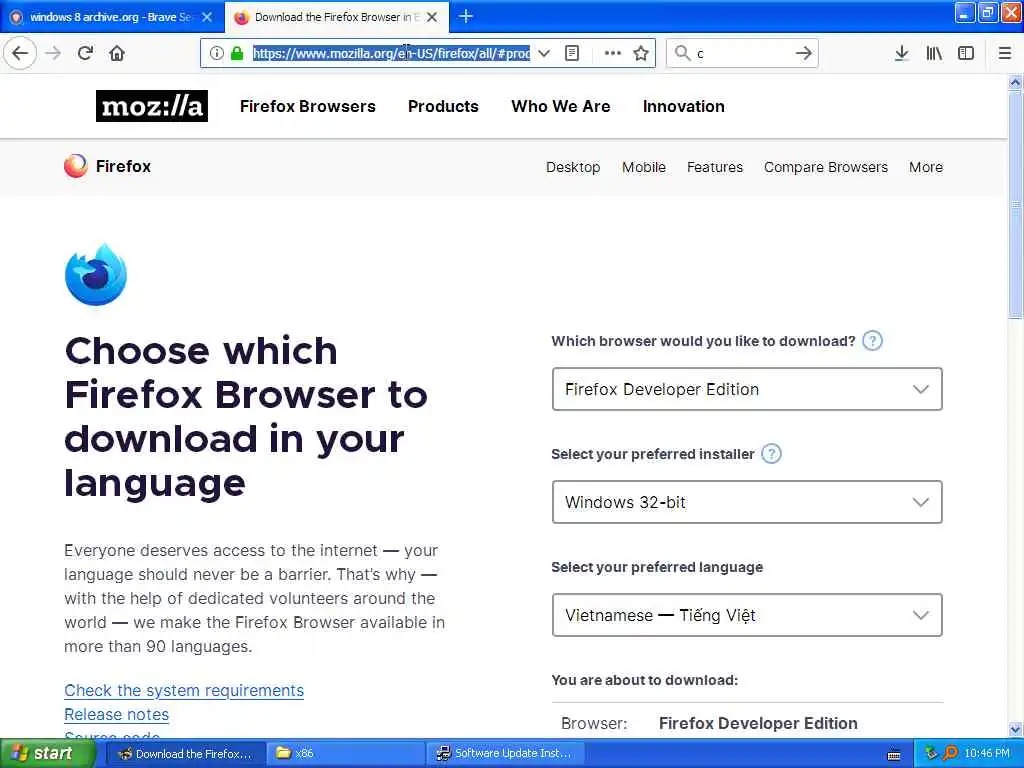Open the Release notes link
Screen dimensions: 1024x768
[116, 714]
